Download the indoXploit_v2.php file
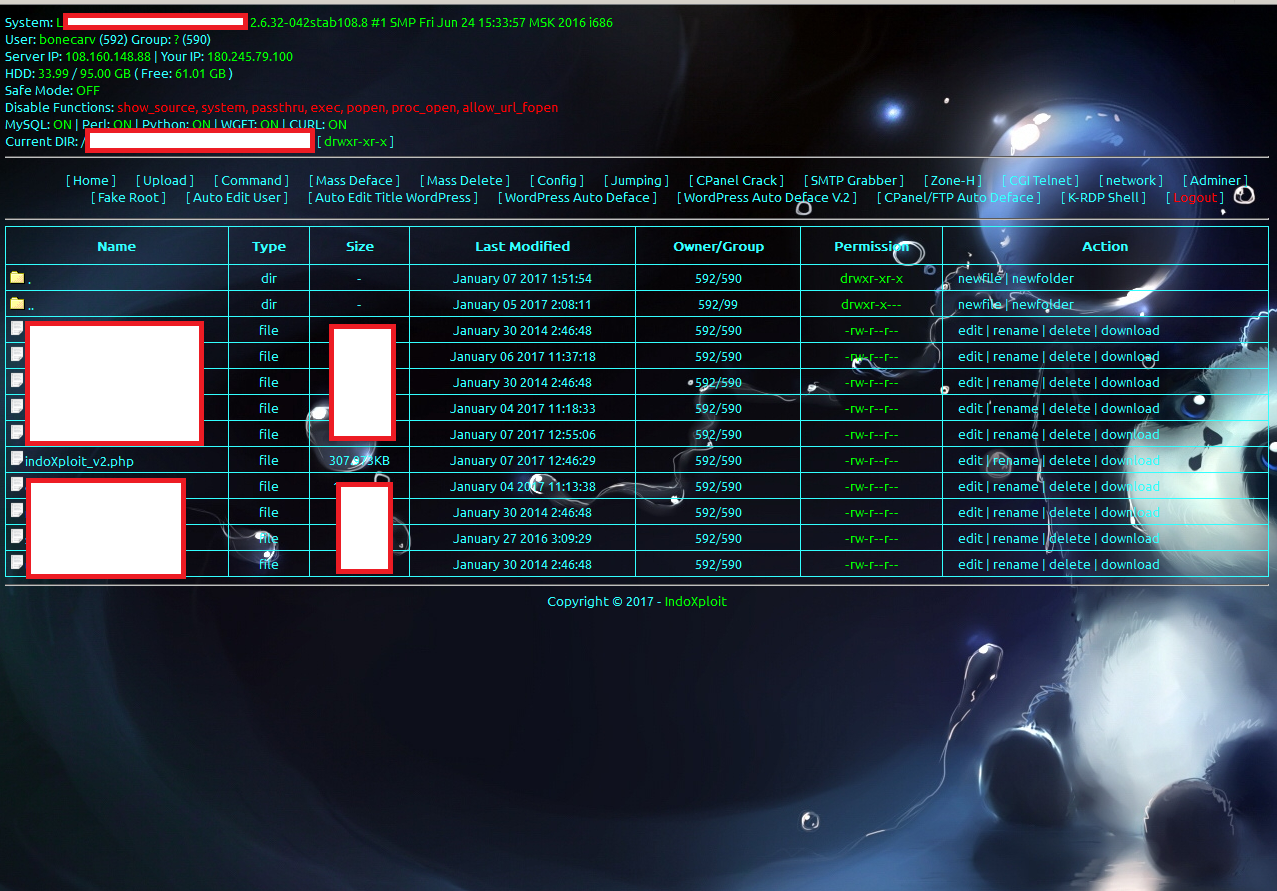Image resolution: width=1277 pixels, height=891 pixels. (x=1129, y=459)
